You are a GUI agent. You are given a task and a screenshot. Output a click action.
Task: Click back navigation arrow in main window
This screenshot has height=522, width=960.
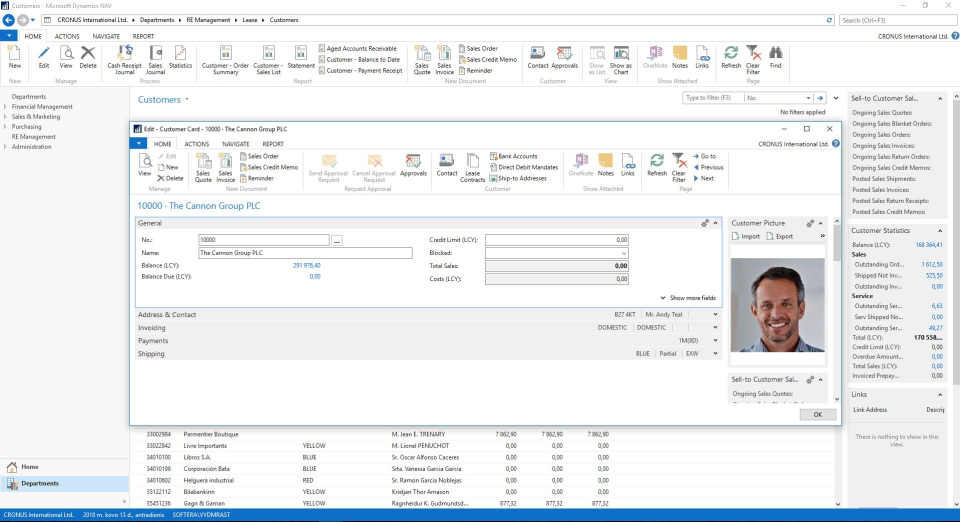coord(9,20)
